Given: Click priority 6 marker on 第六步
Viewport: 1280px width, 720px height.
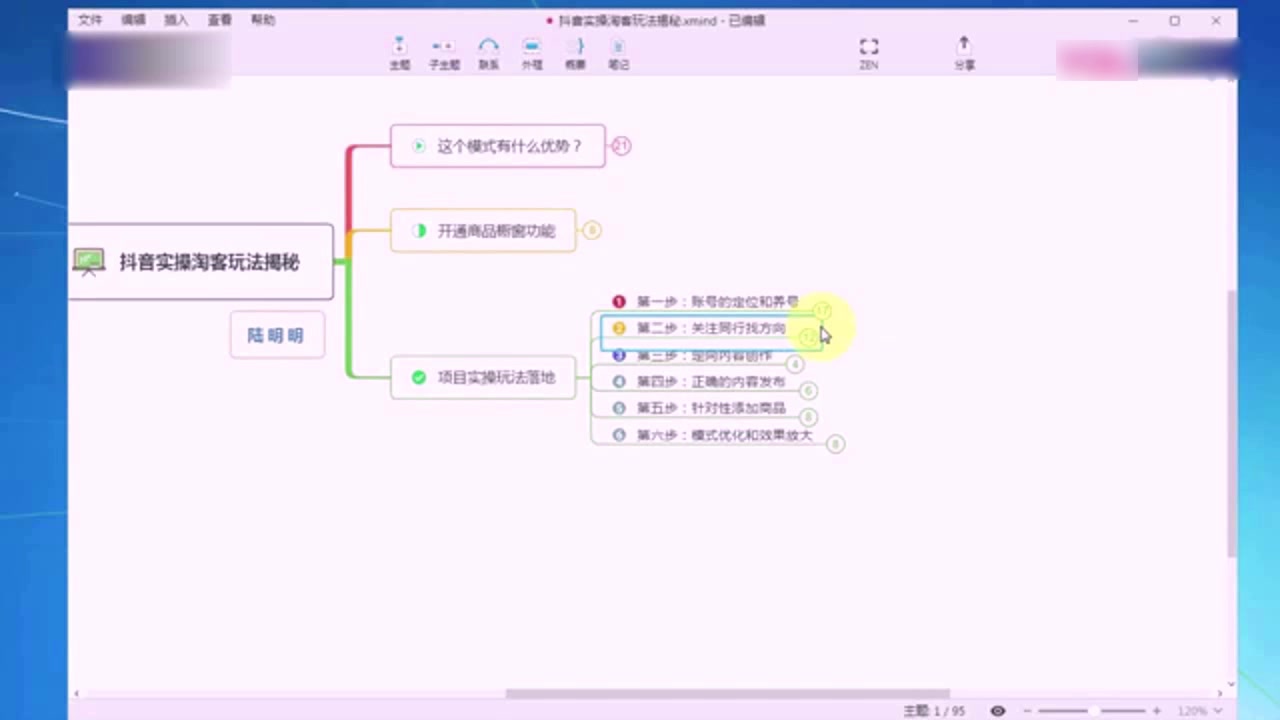Looking at the screenshot, I should click(x=619, y=435).
